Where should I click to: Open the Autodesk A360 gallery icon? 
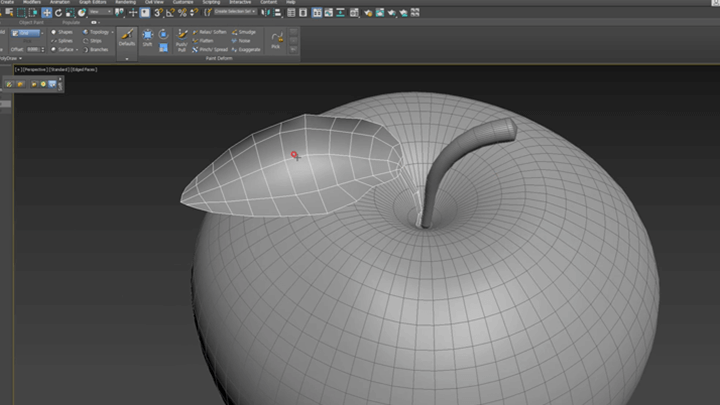(415, 13)
